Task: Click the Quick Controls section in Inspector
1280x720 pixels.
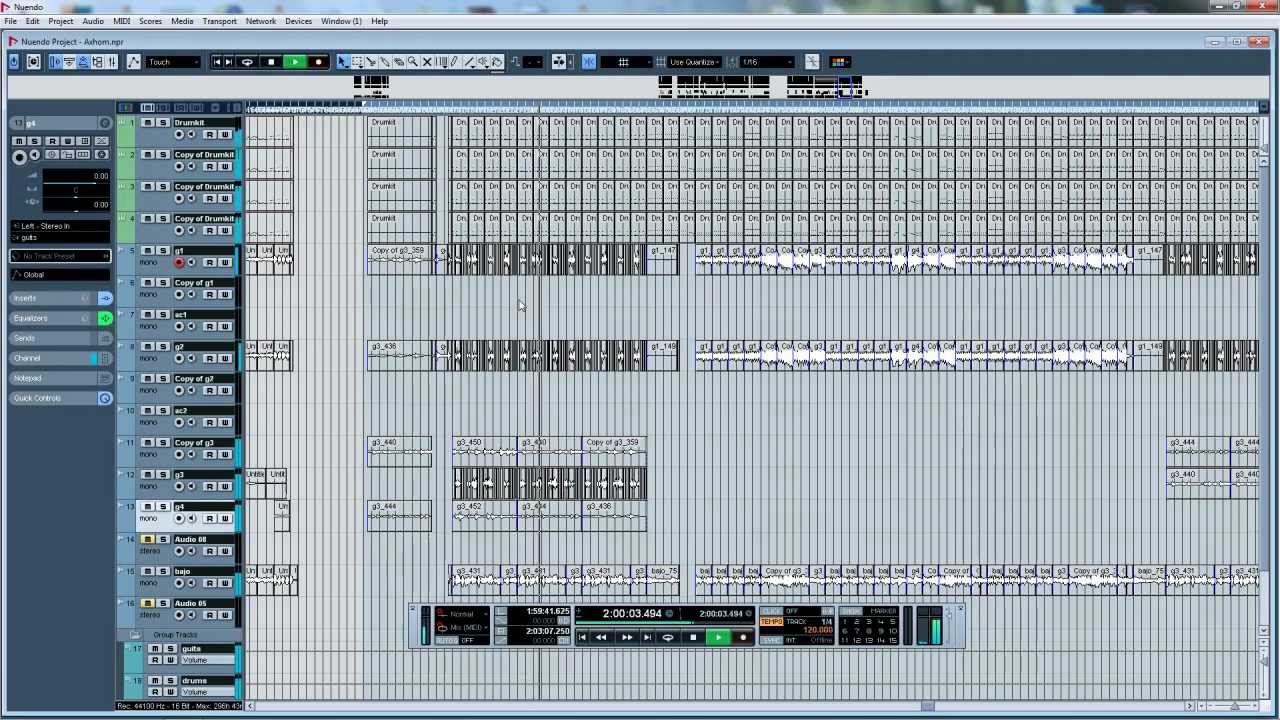Action: [x=52, y=398]
